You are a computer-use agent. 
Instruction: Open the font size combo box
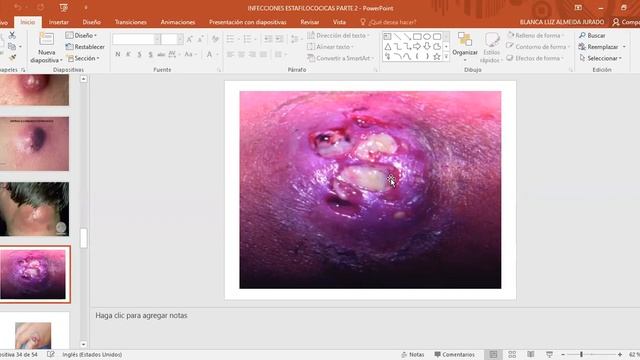[172, 39]
